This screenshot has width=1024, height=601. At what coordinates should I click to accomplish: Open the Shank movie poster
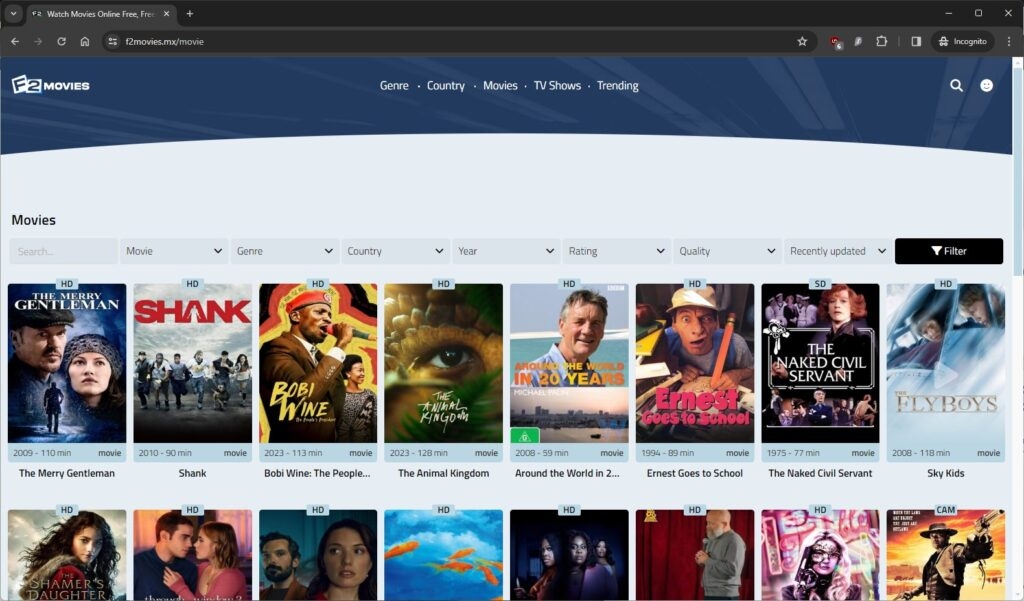click(193, 363)
